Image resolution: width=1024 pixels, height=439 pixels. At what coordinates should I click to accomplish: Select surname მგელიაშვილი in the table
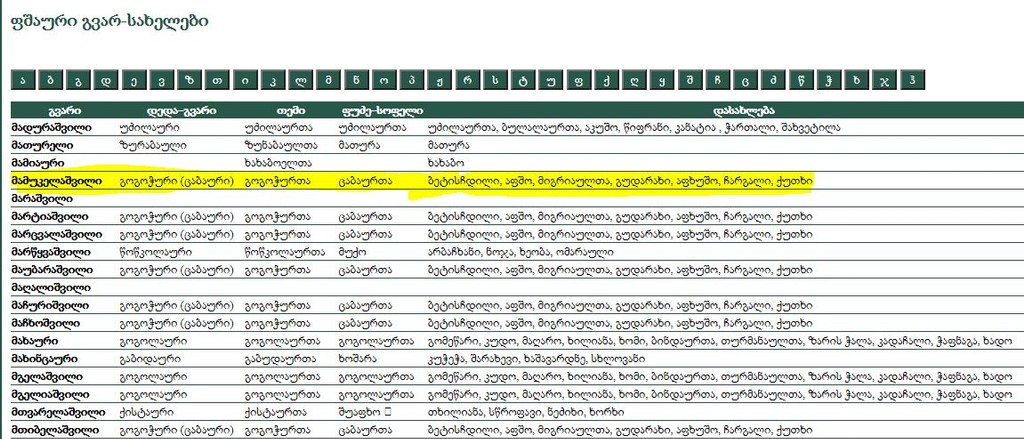coord(49,395)
